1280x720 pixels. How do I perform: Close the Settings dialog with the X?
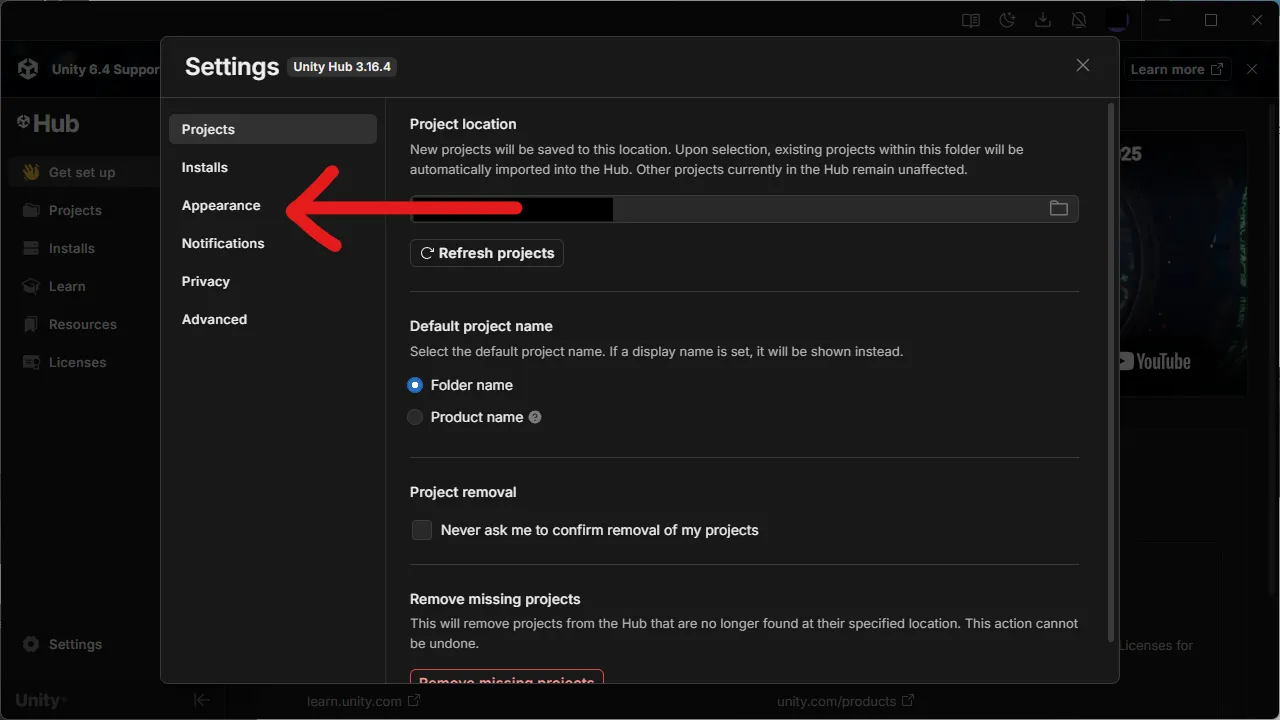click(1082, 65)
